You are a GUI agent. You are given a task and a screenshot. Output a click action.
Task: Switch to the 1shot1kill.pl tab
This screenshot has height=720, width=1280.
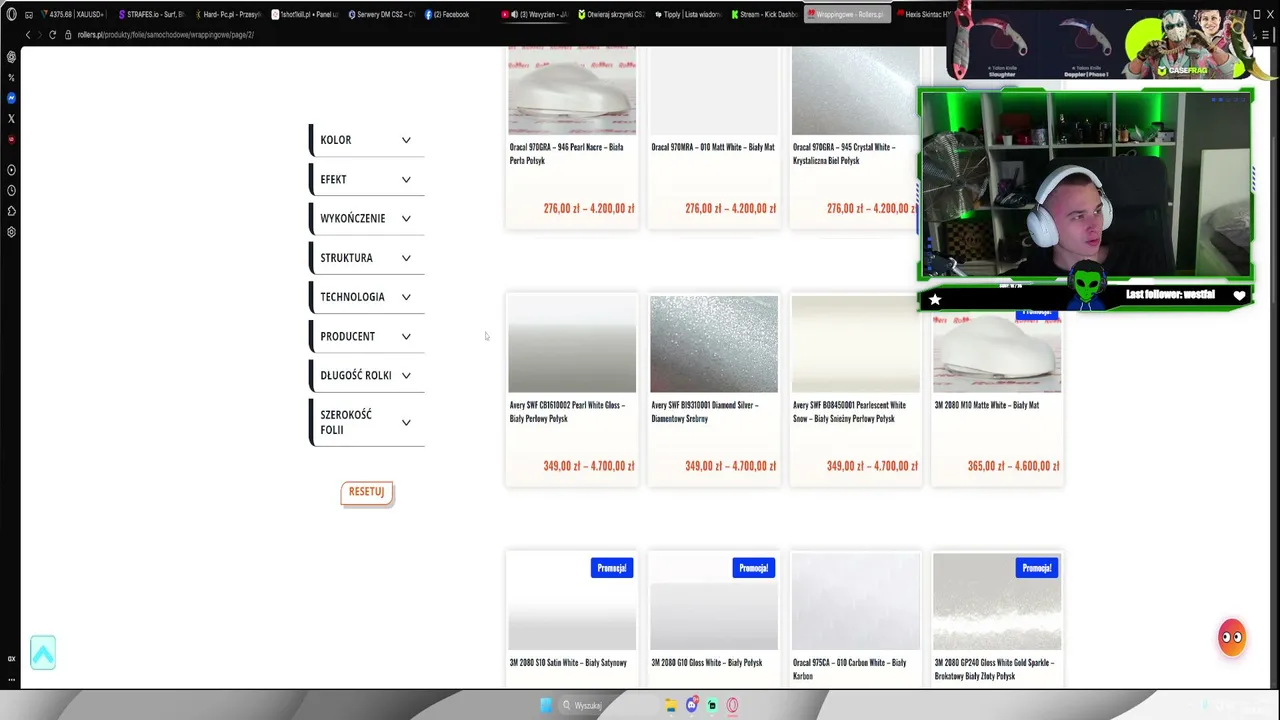coord(305,15)
